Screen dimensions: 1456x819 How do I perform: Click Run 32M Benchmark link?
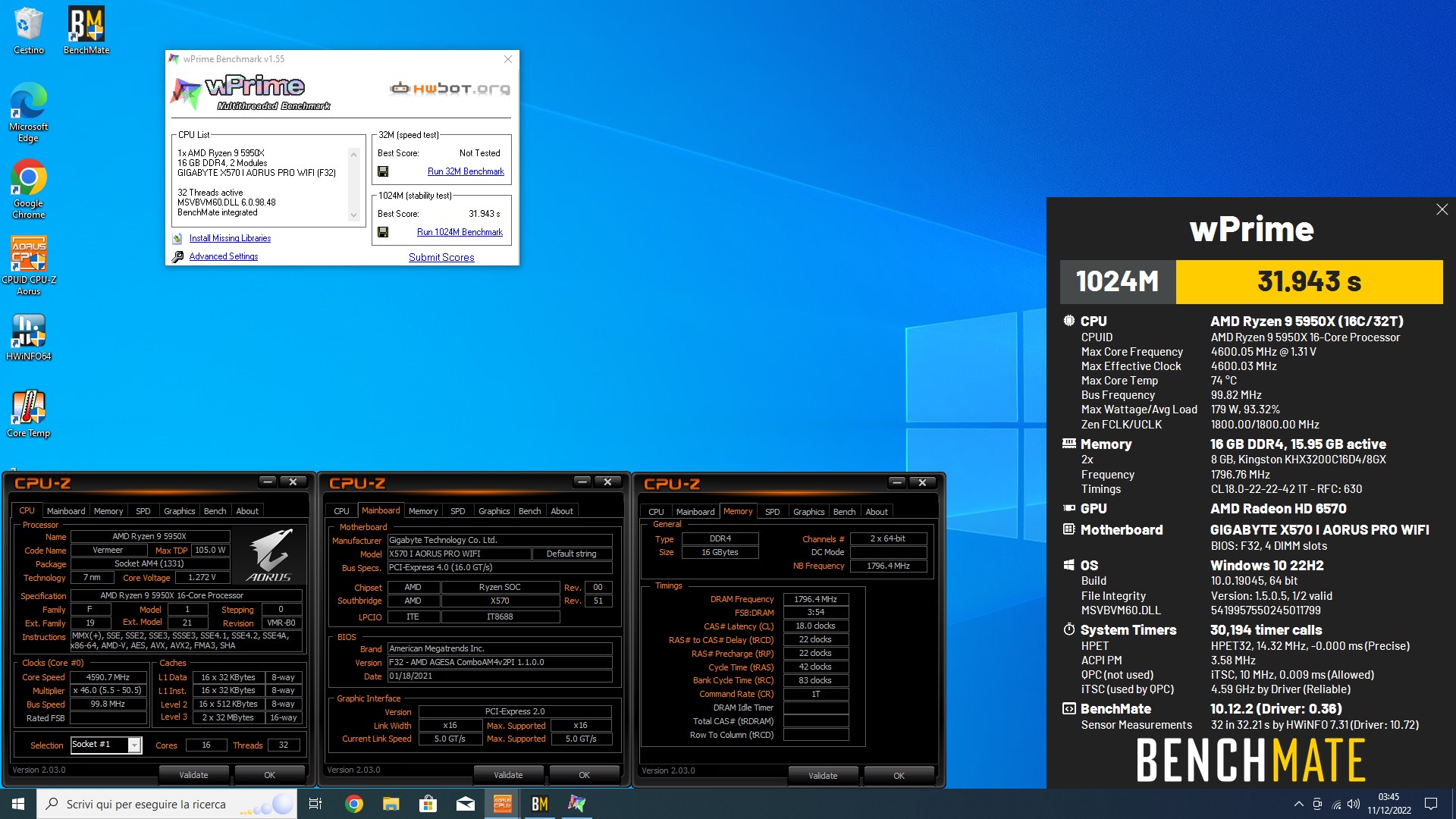pos(466,171)
